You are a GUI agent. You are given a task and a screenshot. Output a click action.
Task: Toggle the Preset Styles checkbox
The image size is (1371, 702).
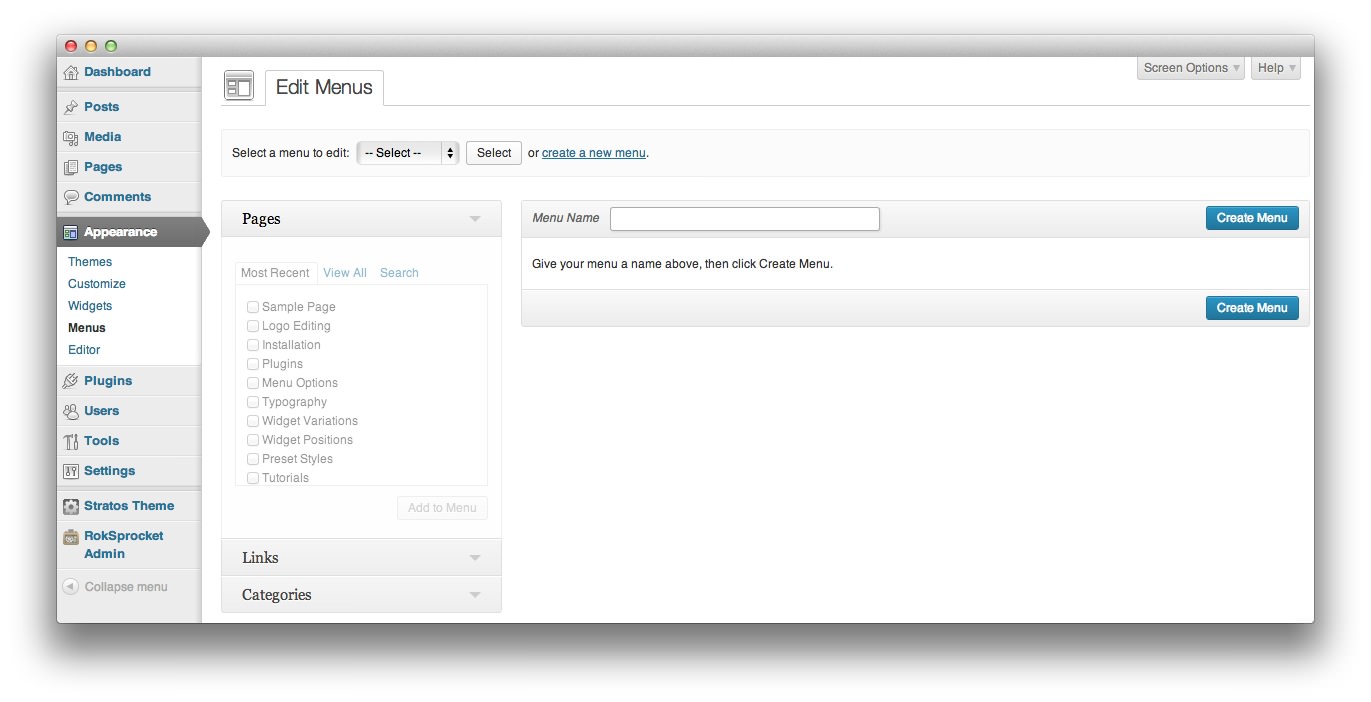pyautogui.click(x=253, y=459)
